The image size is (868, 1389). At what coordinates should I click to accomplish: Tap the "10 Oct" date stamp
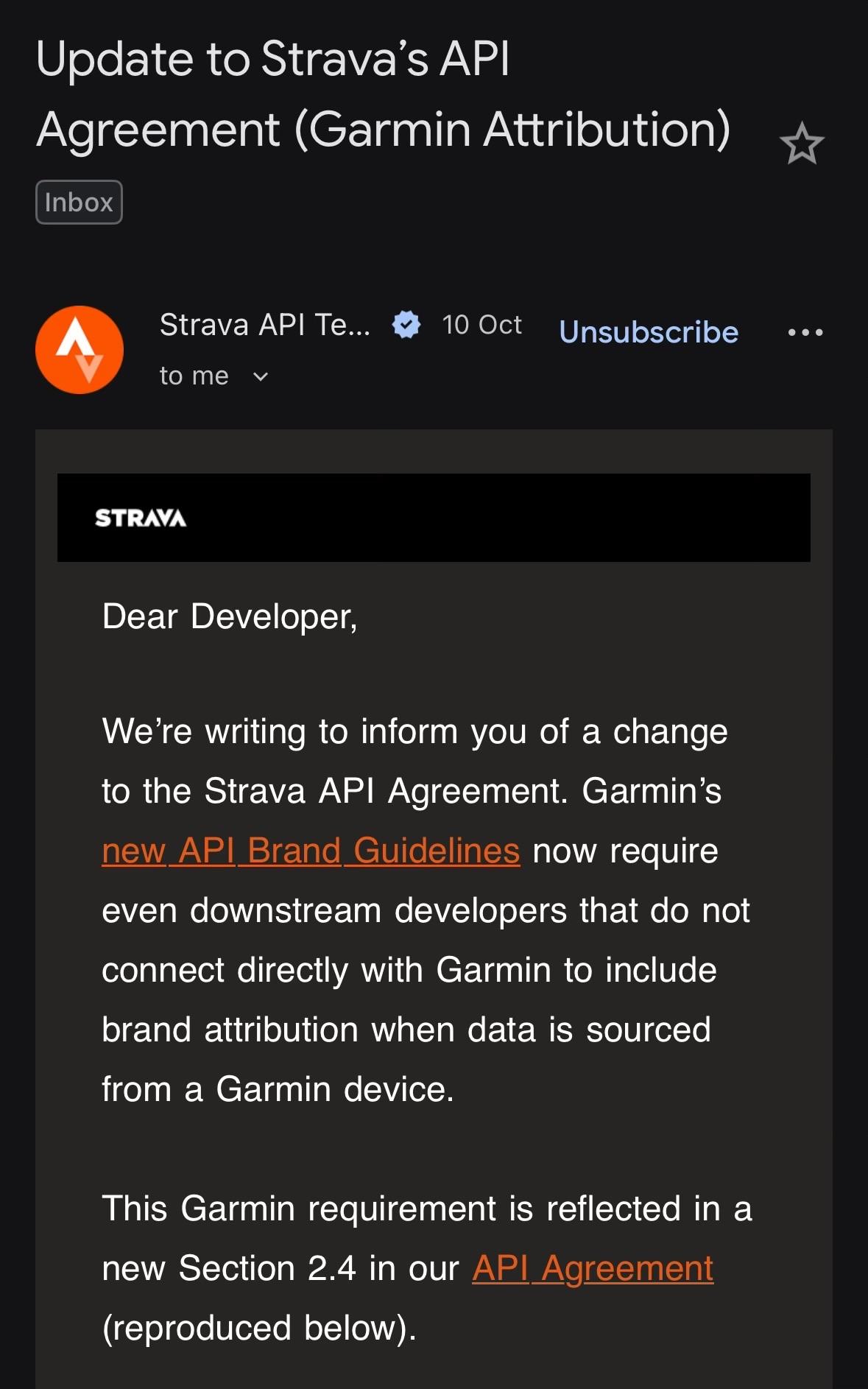click(481, 325)
